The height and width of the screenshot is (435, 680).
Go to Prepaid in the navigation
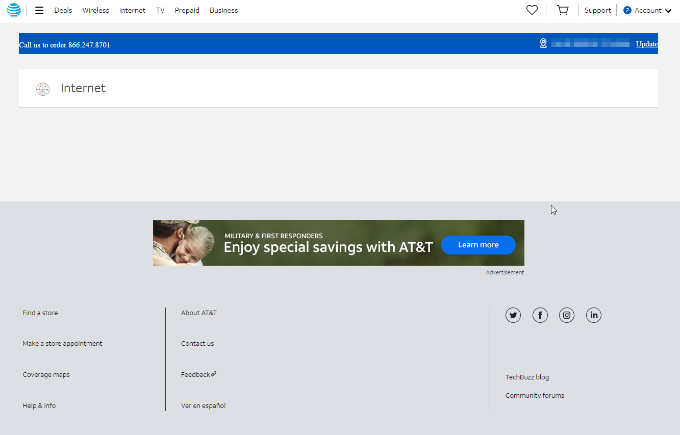187,10
